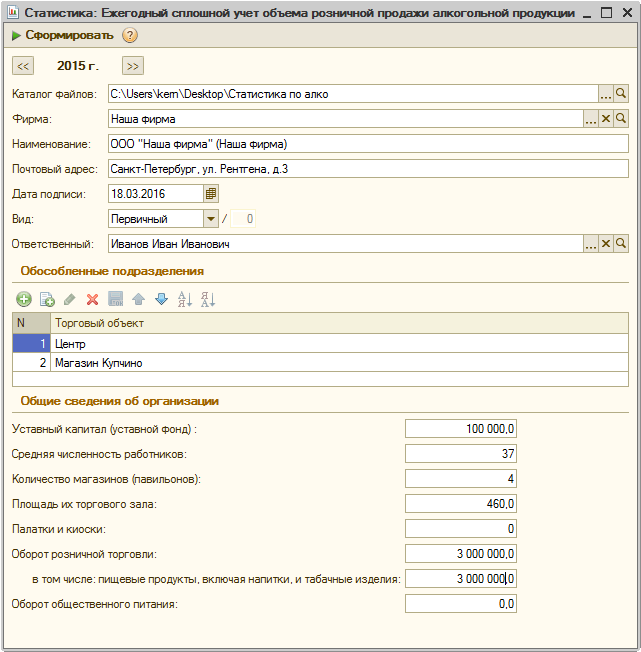Delete row with the red X icon
The image size is (641, 652).
[92, 299]
